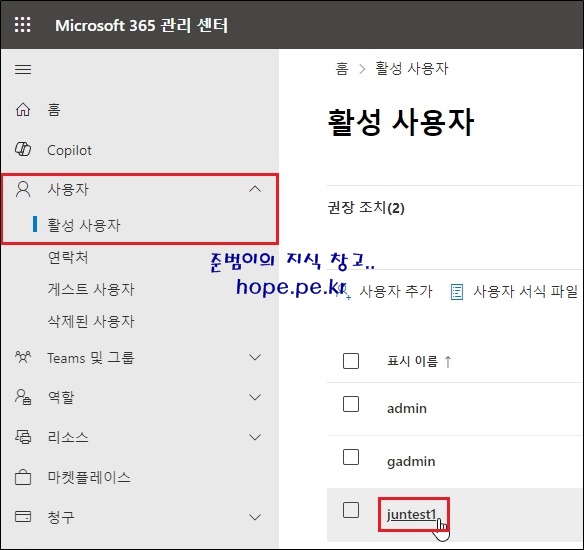Screen dimensions: 584x550
Task: Open the admin user entry
Action: (x=407, y=408)
